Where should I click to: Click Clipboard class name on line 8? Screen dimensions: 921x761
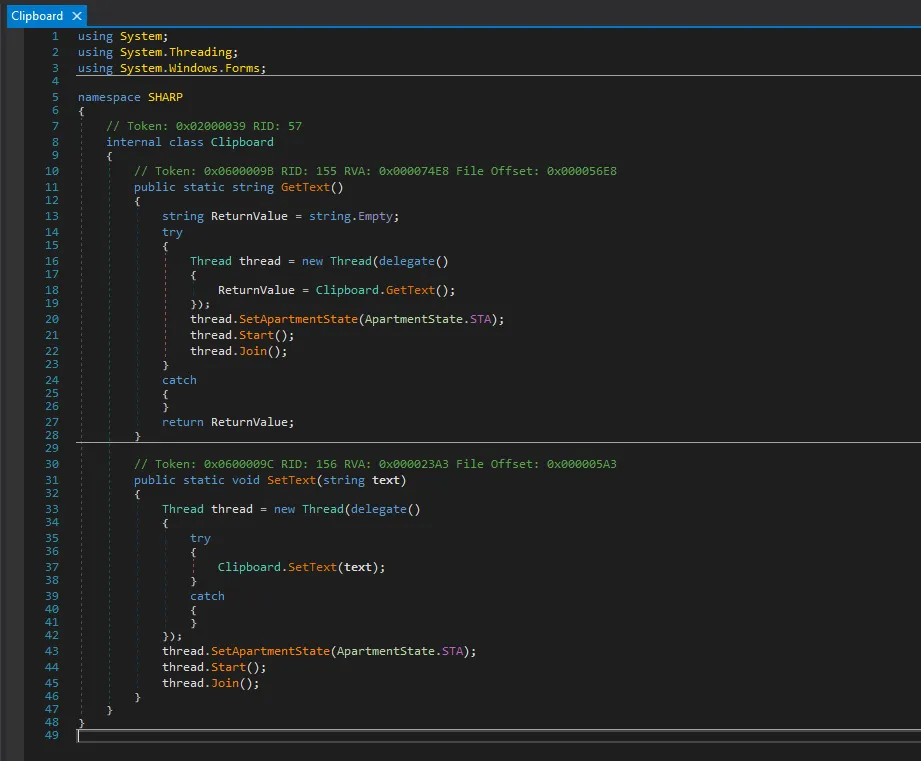[241, 142]
